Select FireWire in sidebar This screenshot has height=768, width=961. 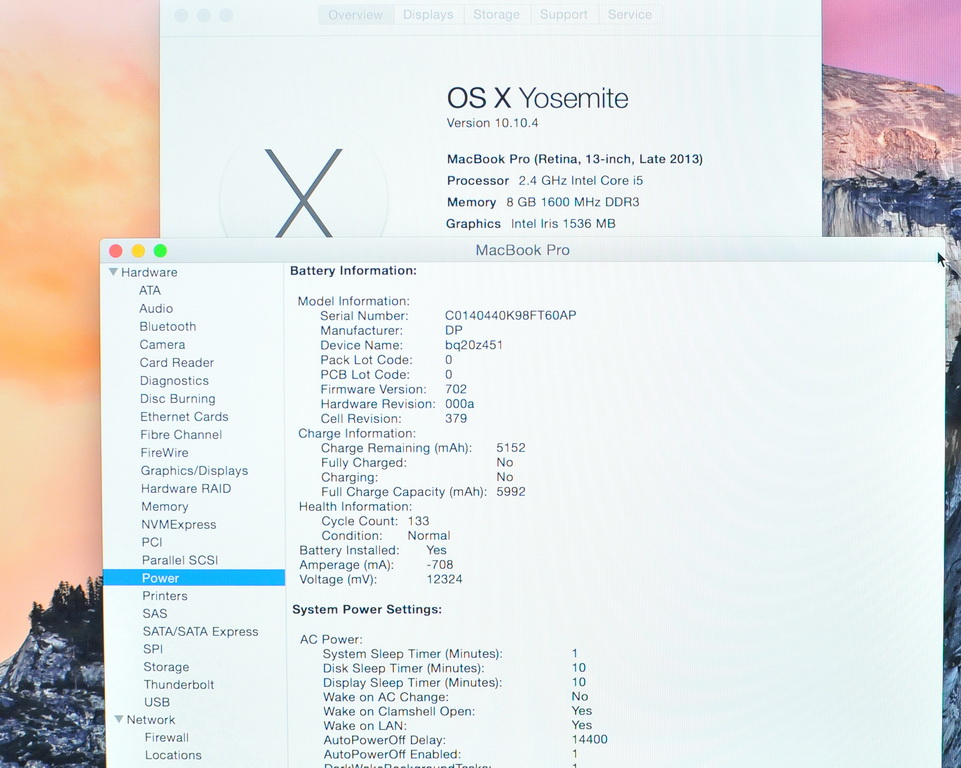pyautogui.click(x=164, y=452)
